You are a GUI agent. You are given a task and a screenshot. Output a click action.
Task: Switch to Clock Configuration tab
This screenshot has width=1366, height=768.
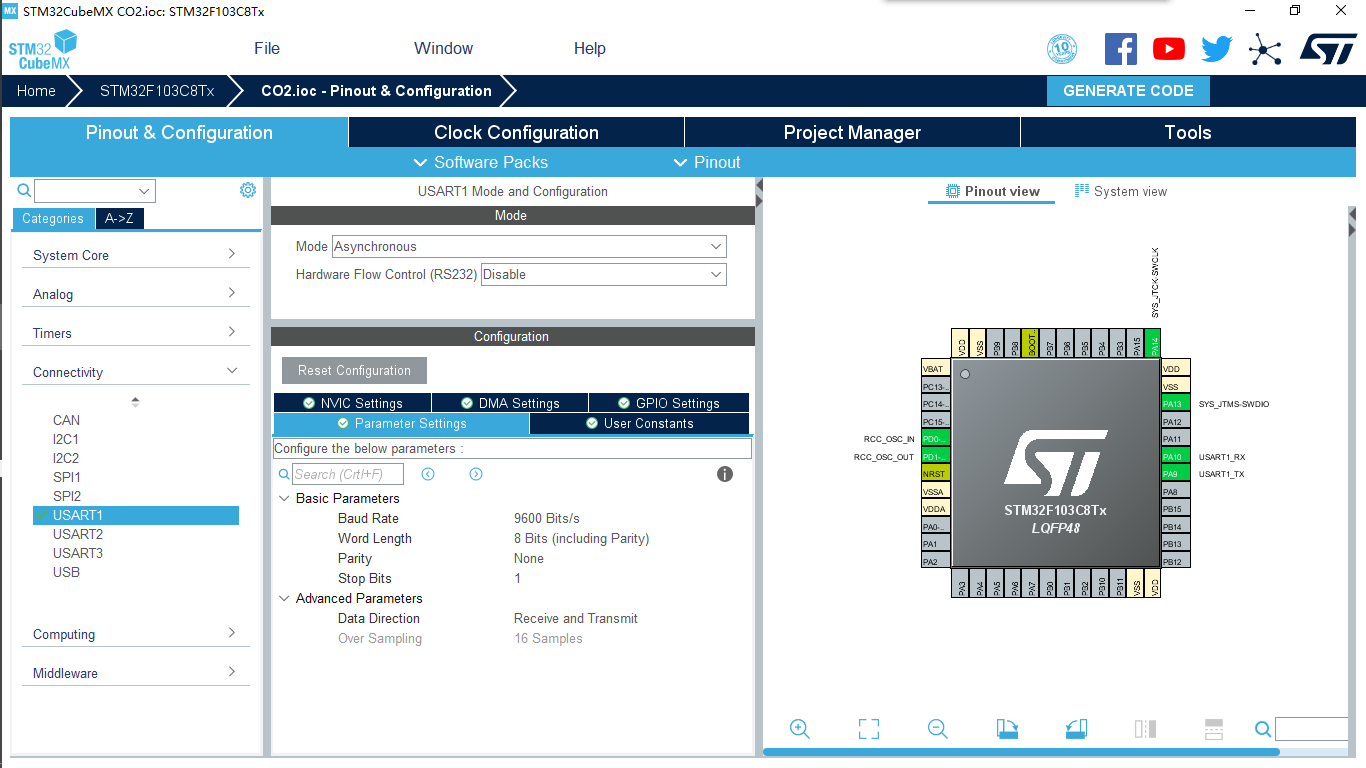pyautogui.click(x=516, y=132)
